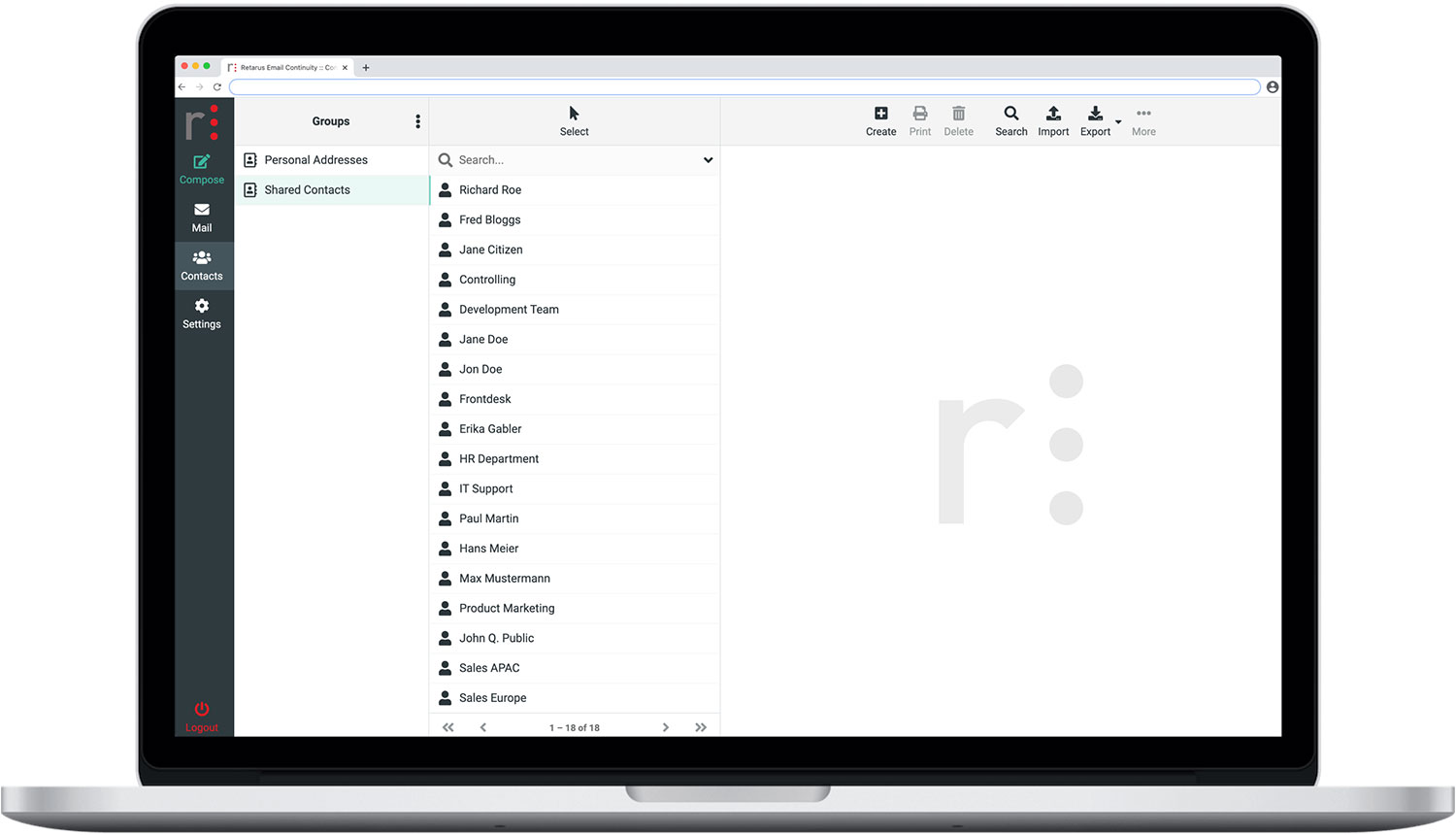The width and height of the screenshot is (1456, 835).
Task: Expand the search options chevron
Action: pyautogui.click(x=708, y=160)
